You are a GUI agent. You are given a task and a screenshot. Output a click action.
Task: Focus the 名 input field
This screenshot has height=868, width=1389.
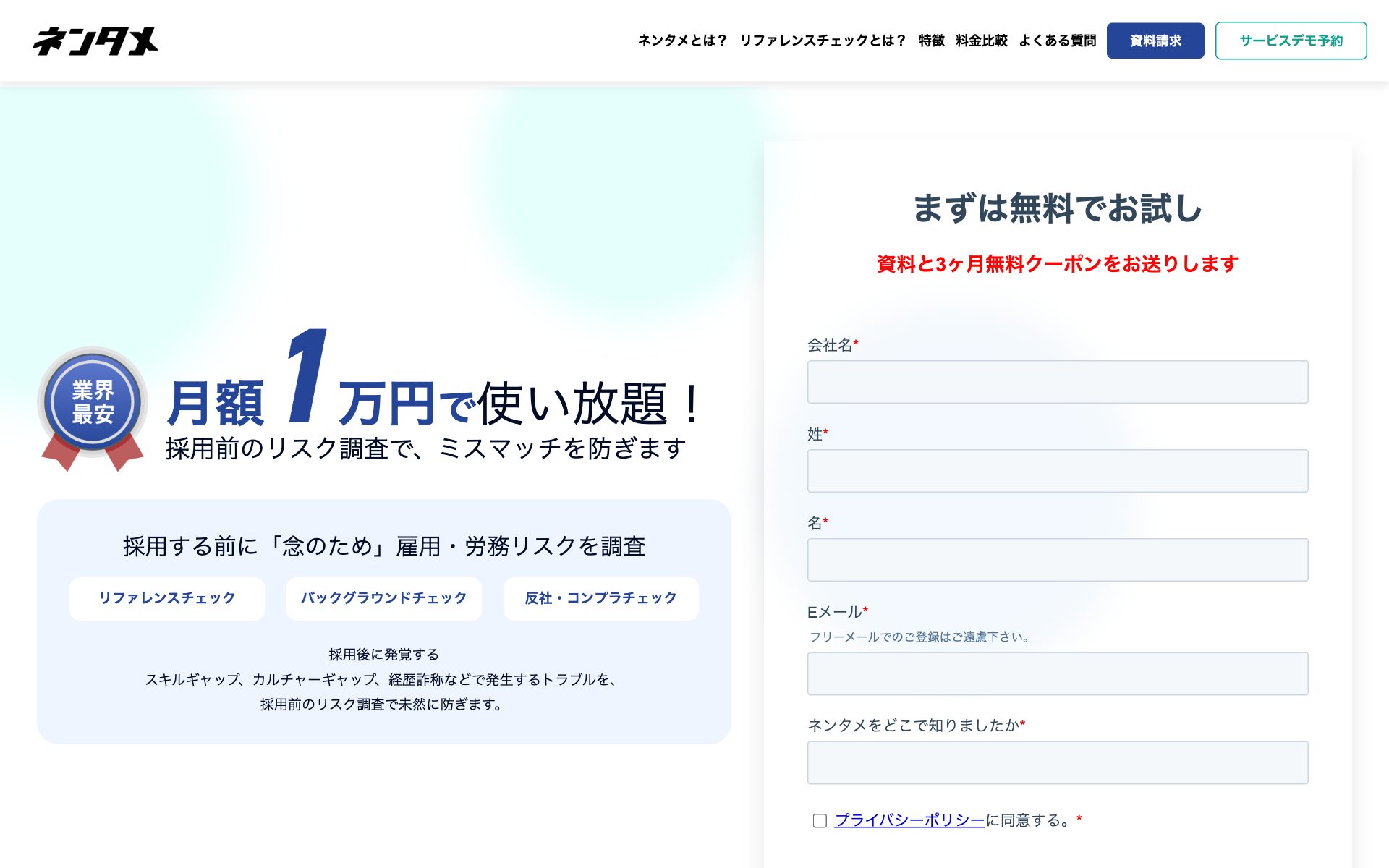(1058, 560)
